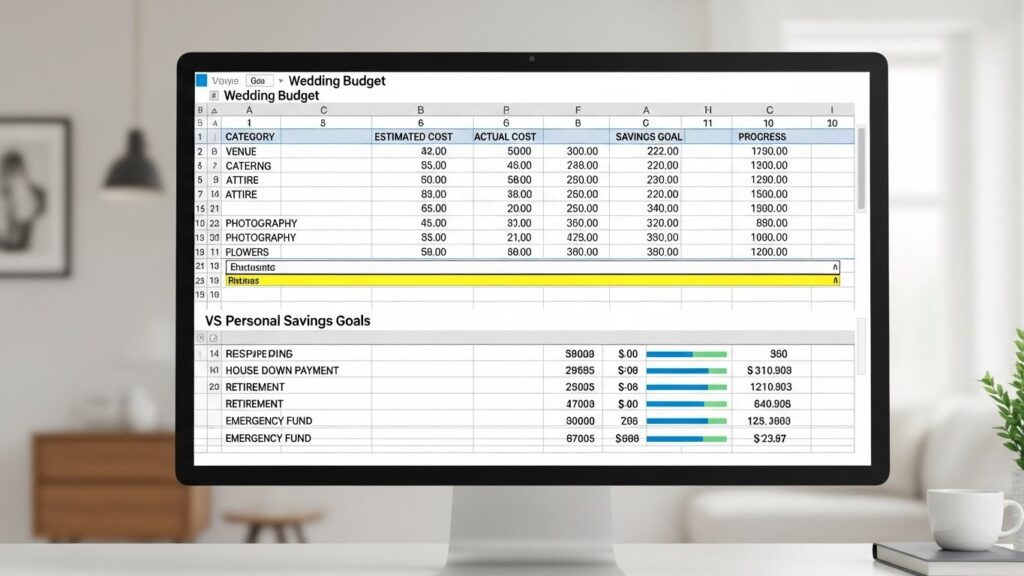The width and height of the screenshot is (1024, 576).
Task: Expand the dropdown arrow left of Wedding Budget title
Action: click(x=281, y=80)
